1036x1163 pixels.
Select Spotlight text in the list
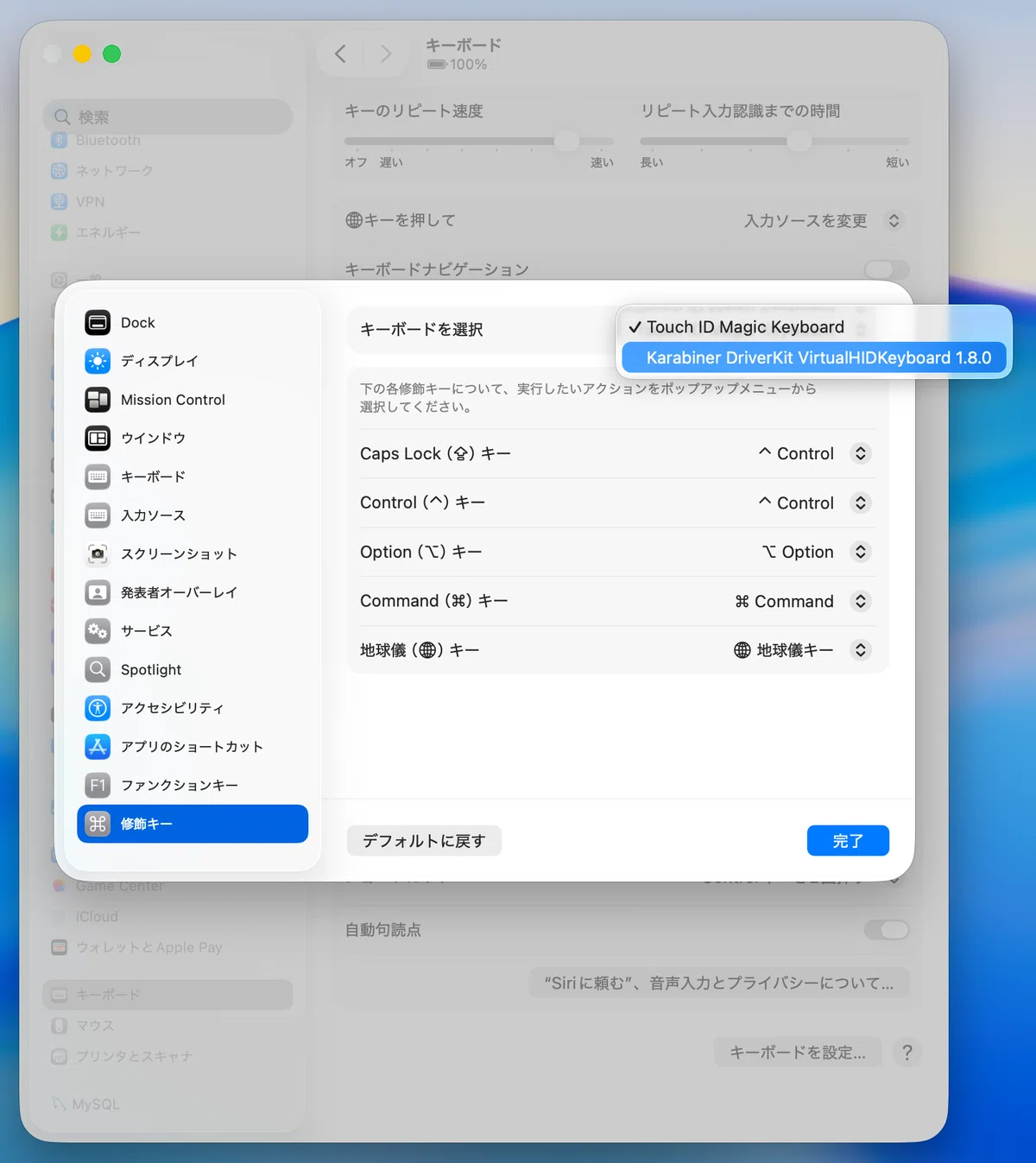point(151,669)
